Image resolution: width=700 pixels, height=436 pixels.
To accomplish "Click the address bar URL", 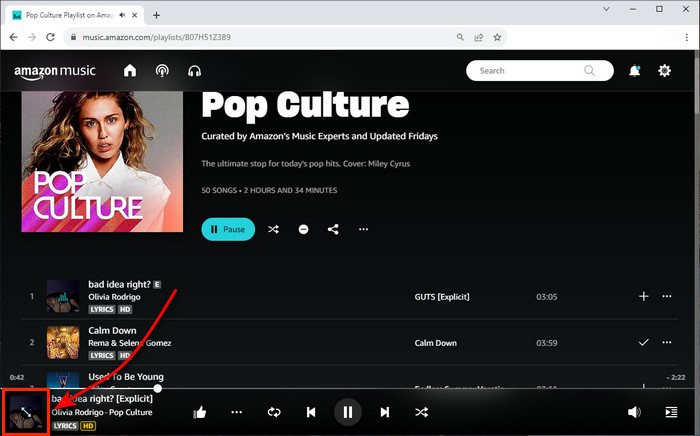I will [x=157, y=37].
